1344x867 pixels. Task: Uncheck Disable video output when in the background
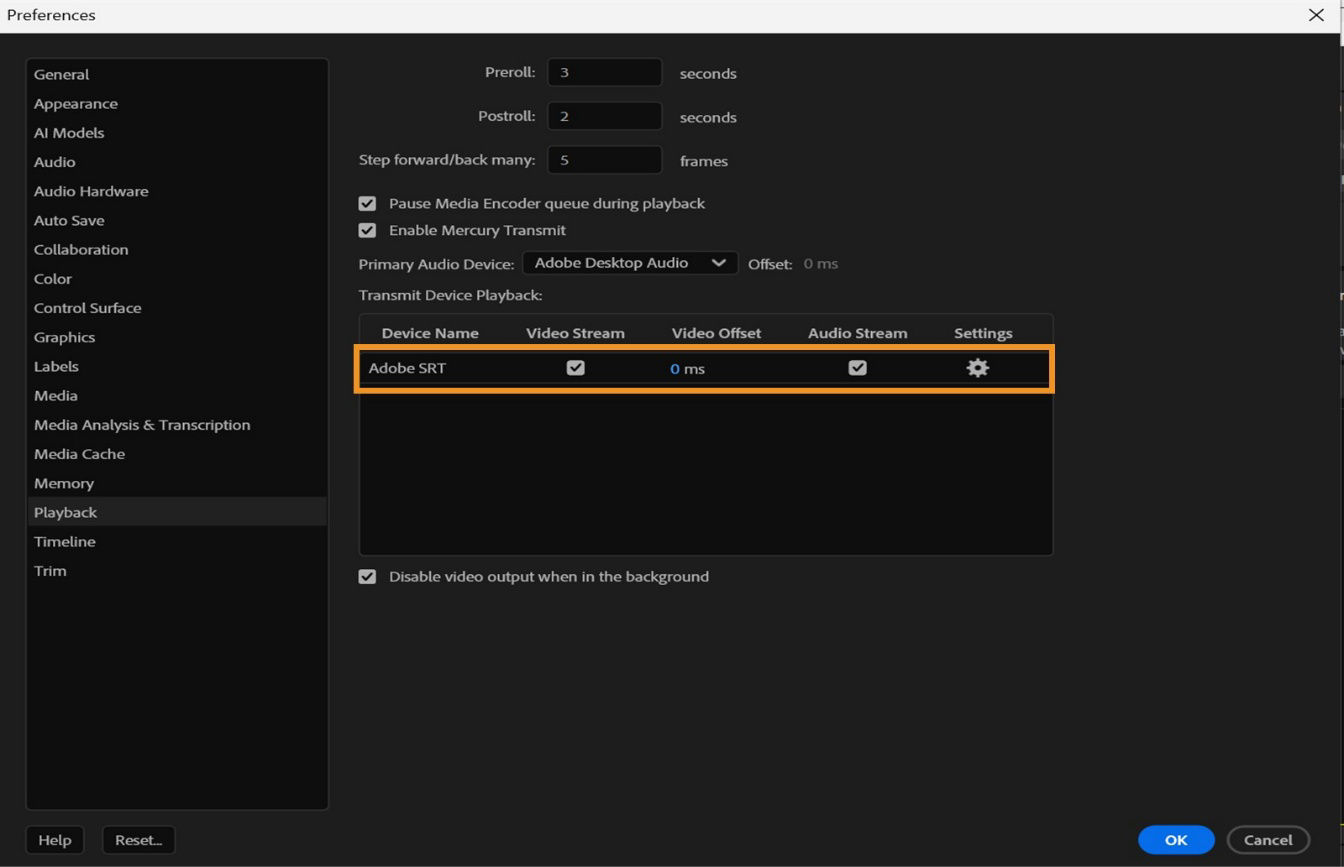click(367, 576)
